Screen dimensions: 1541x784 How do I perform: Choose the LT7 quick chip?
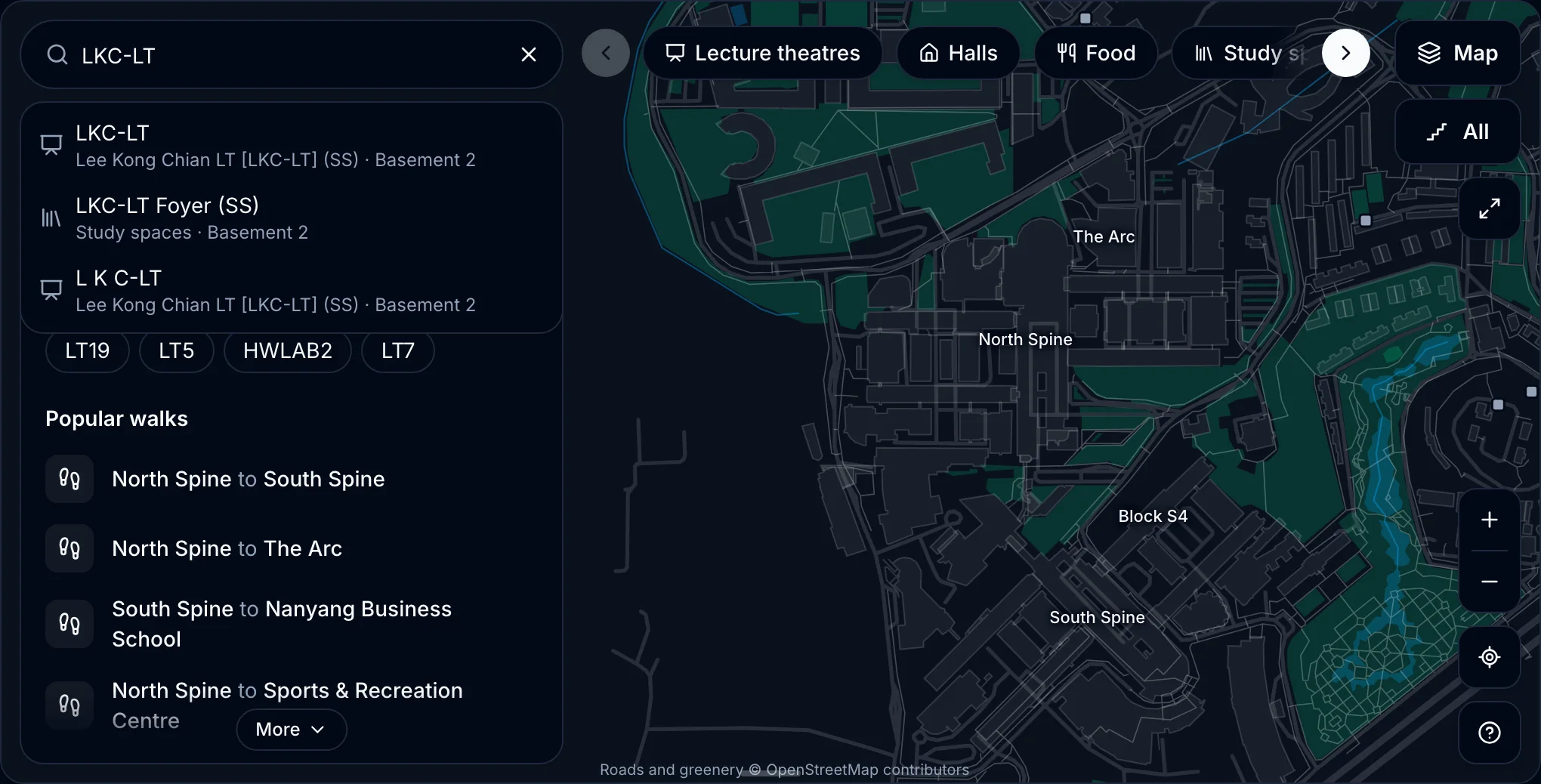coord(398,350)
